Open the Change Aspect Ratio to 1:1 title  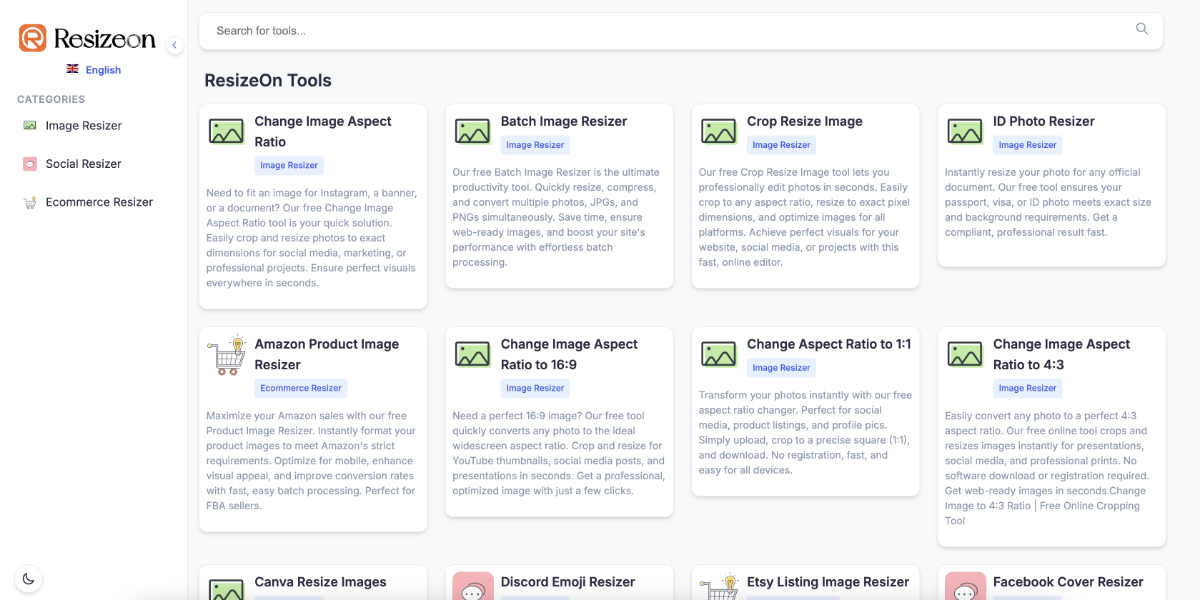coord(829,344)
